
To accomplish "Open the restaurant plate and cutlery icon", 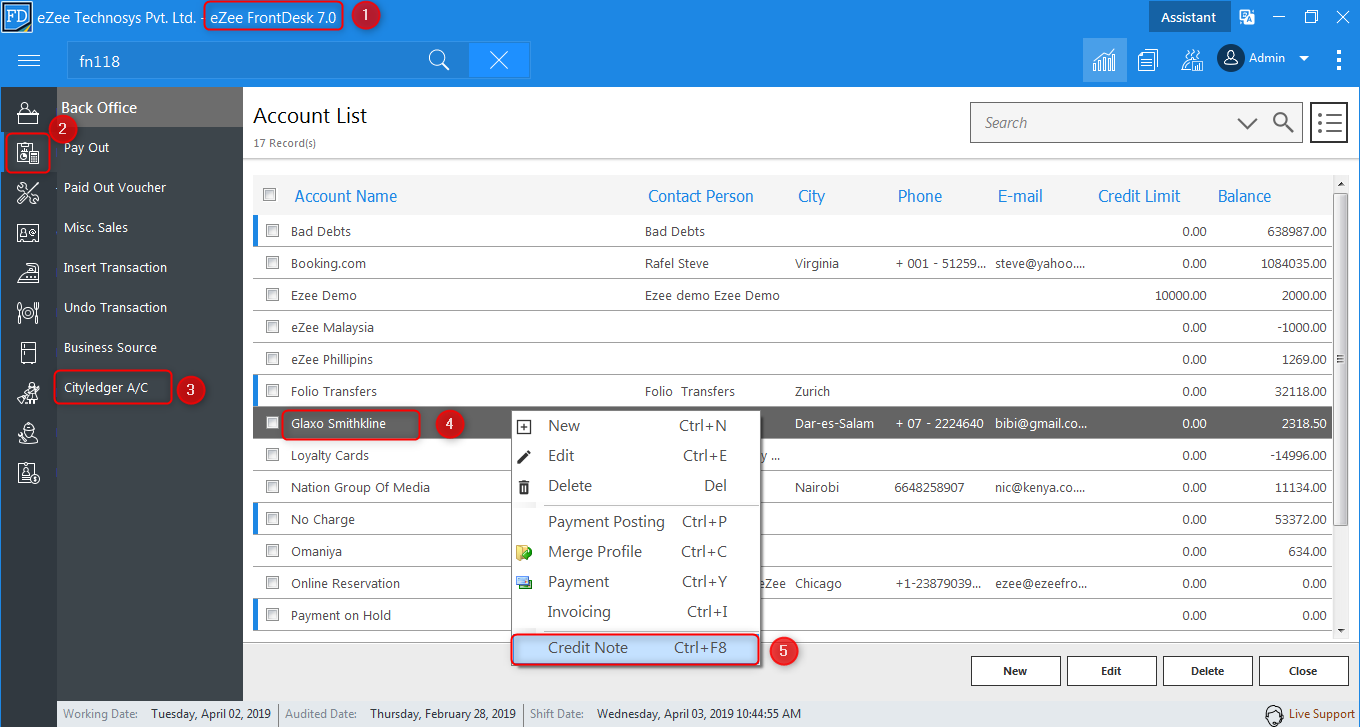I will [28, 312].
